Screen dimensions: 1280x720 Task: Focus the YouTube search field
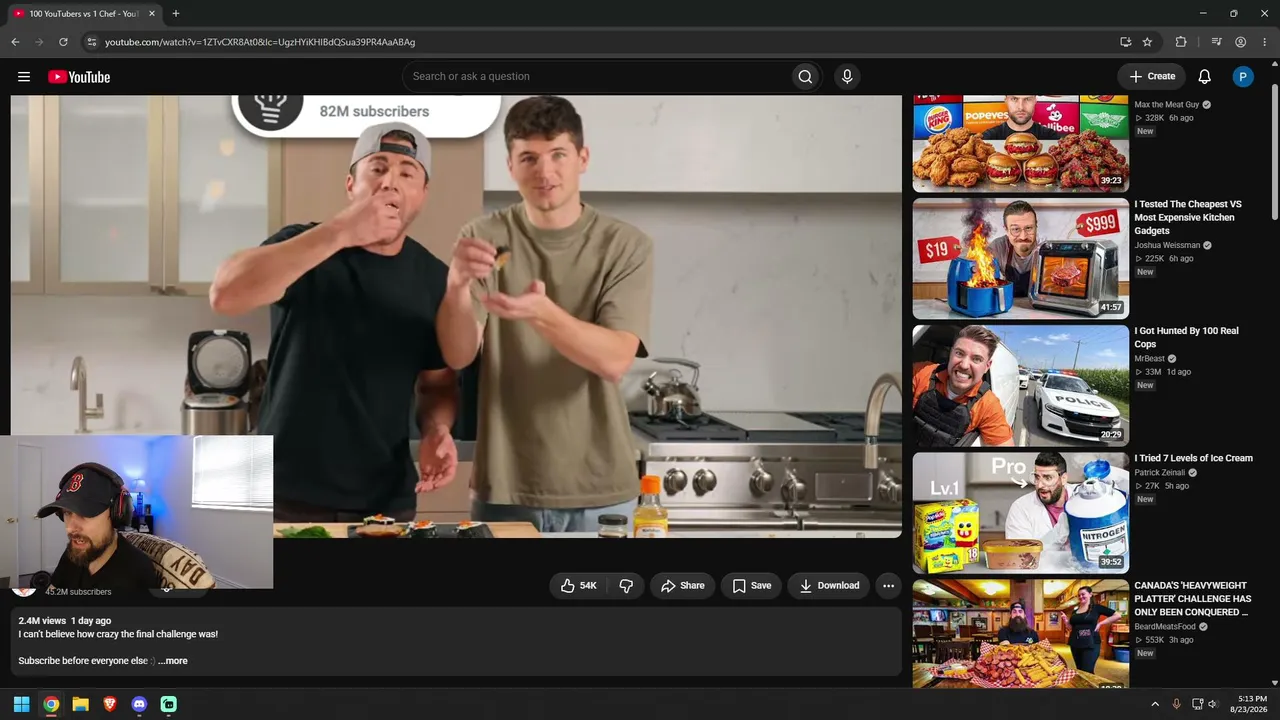[595, 77]
